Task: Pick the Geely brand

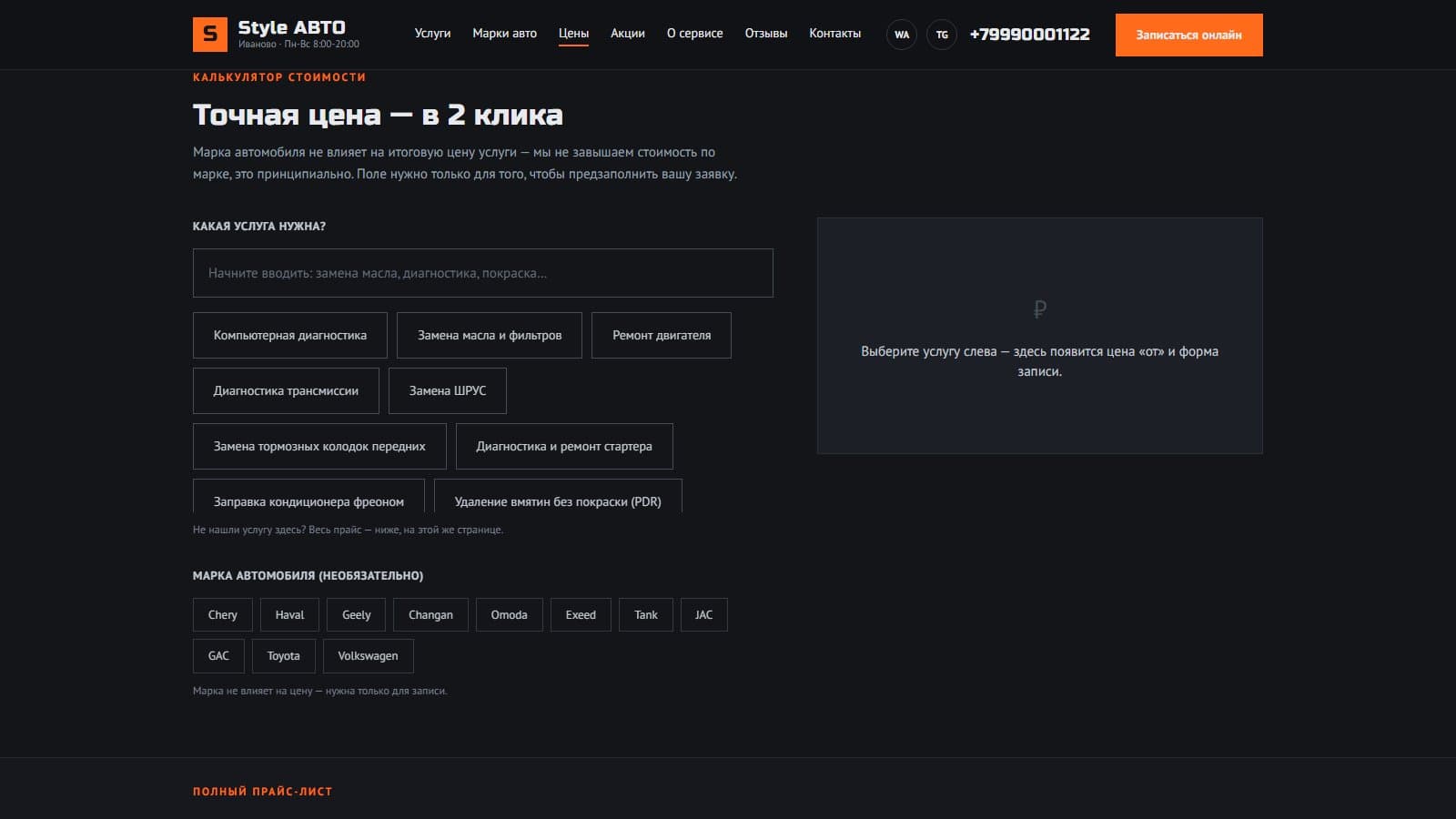Action: [x=357, y=615]
